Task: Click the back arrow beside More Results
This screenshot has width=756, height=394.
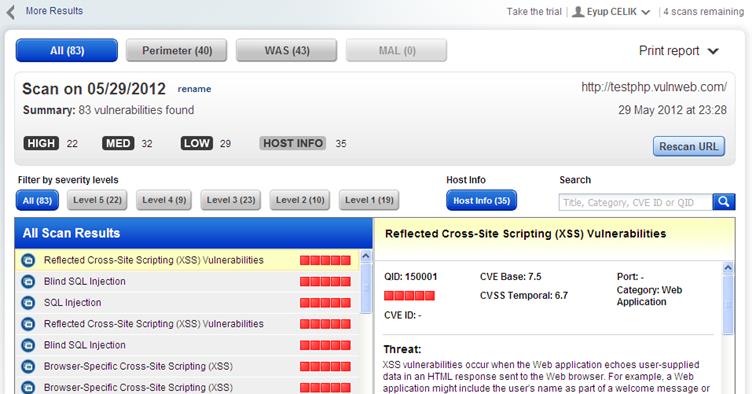Action: [x=11, y=12]
